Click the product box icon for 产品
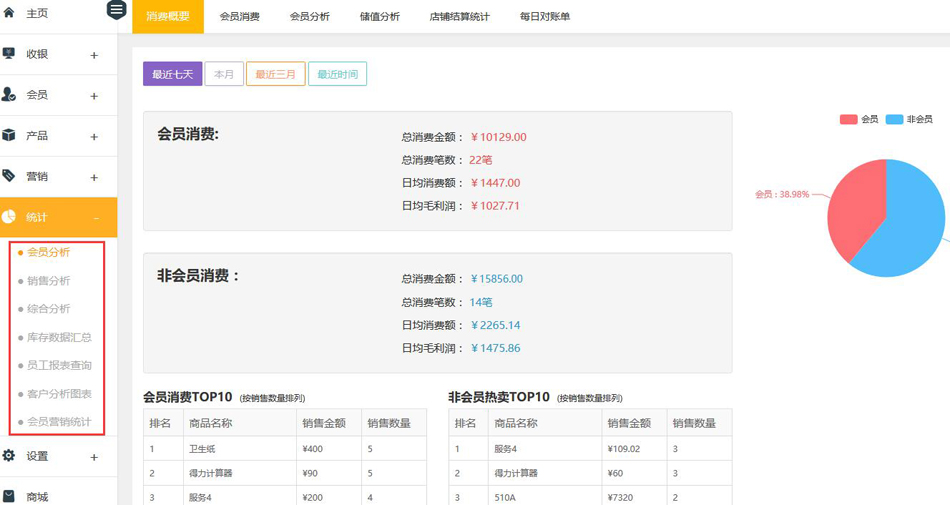Screen dimensions: 950x505 (x=10, y=135)
